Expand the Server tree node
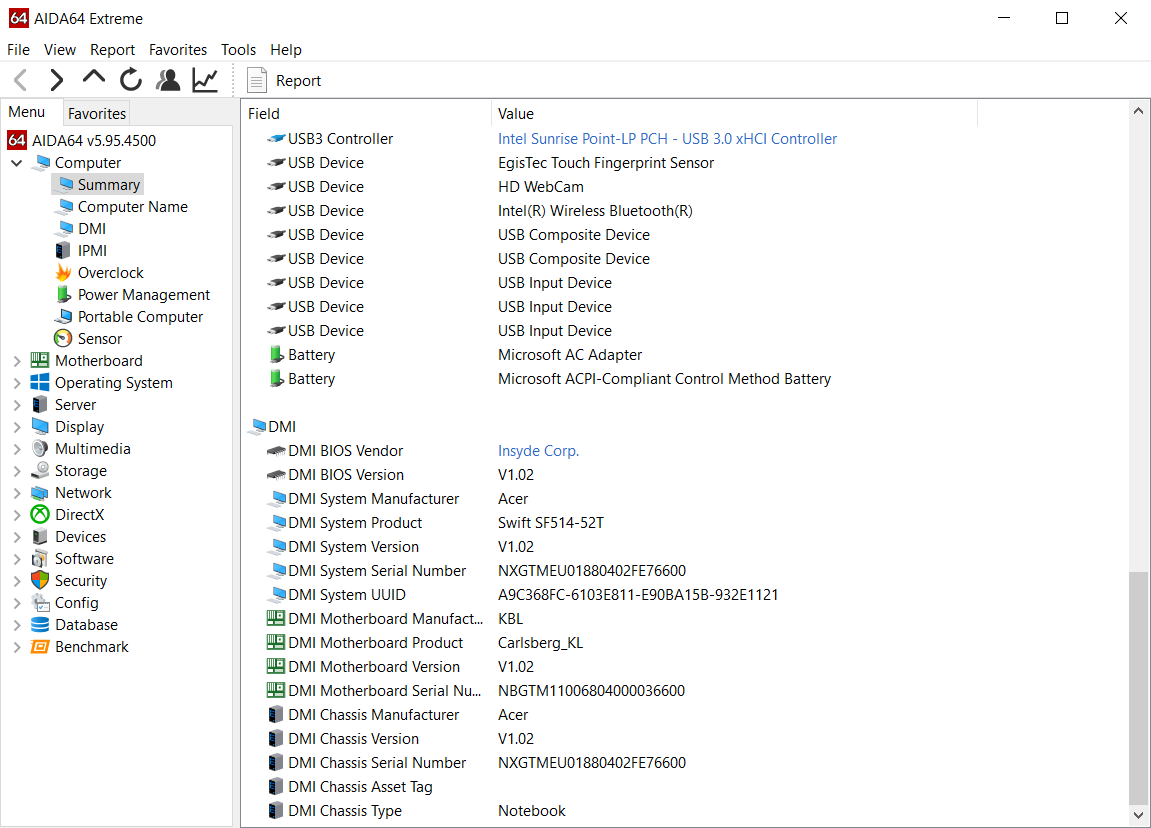The height and width of the screenshot is (828, 1151). coord(17,404)
